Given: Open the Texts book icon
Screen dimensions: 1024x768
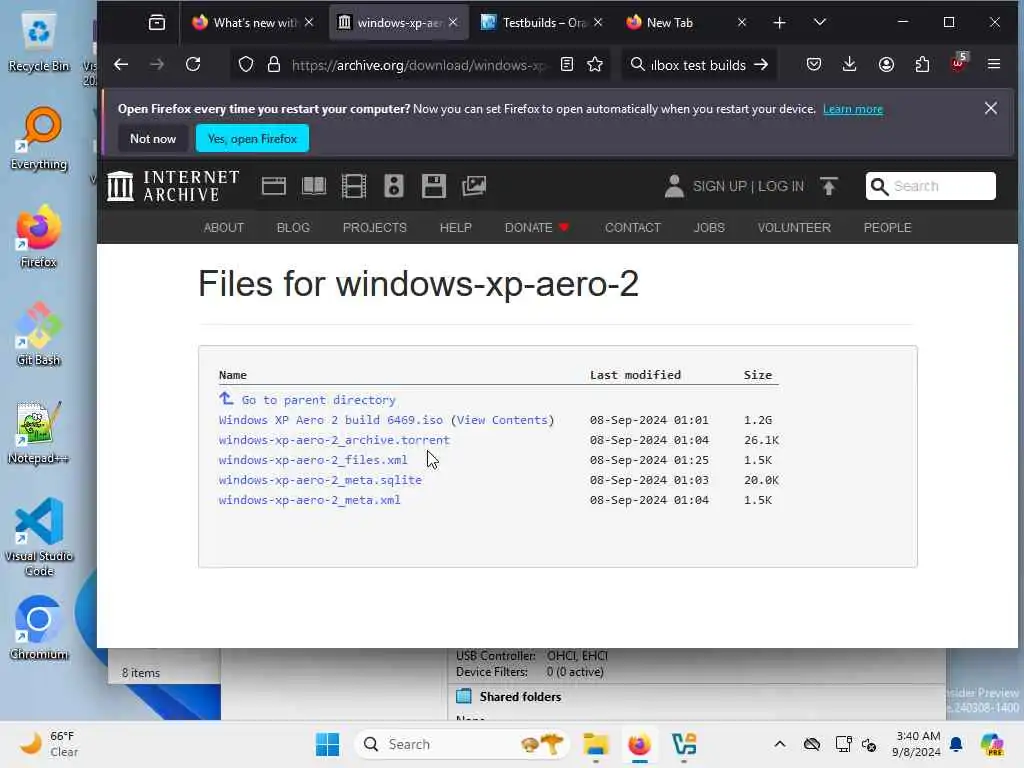Looking at the screenshot, I should (313, 186).
